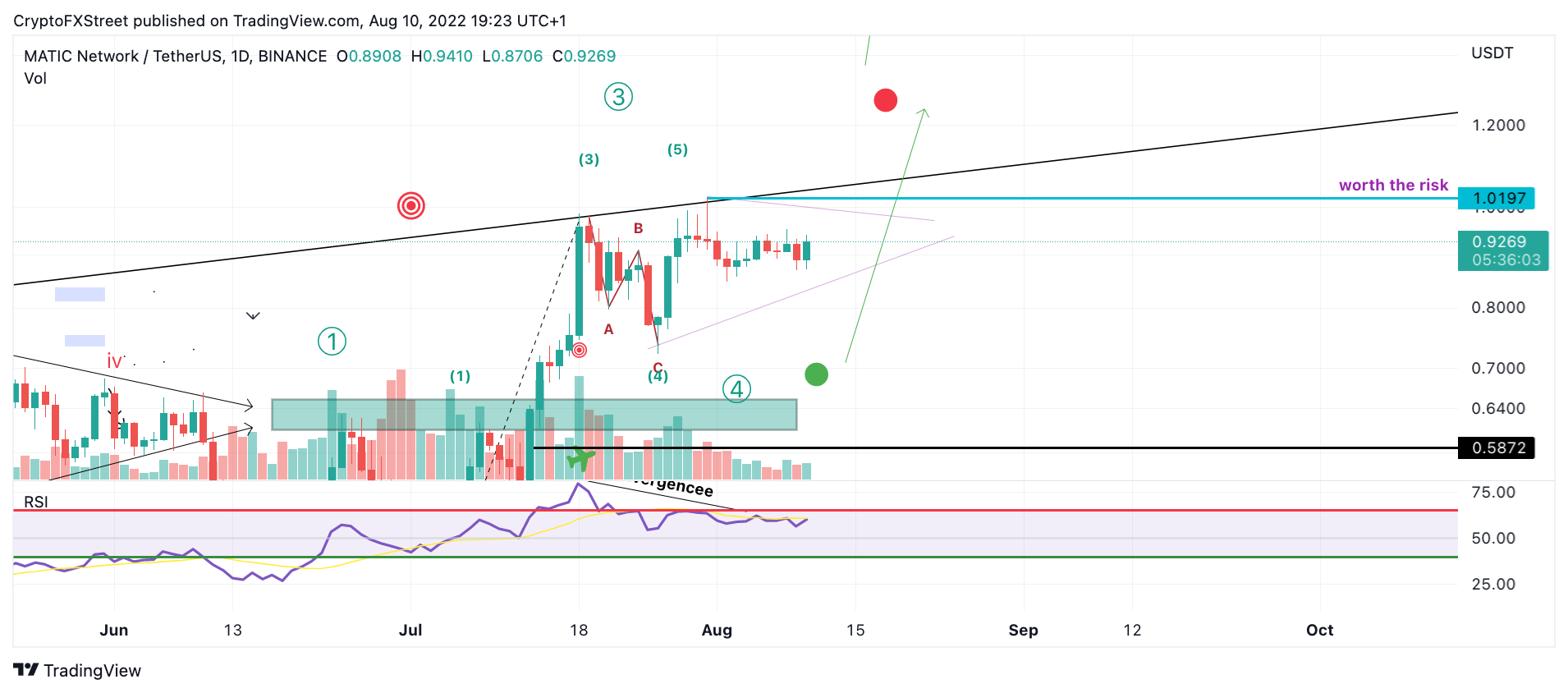The width and height of the screenshot is (1568, 693).
Task: Click the time axis label 12
Action: pyautogui.click(x=1132, y=630)
